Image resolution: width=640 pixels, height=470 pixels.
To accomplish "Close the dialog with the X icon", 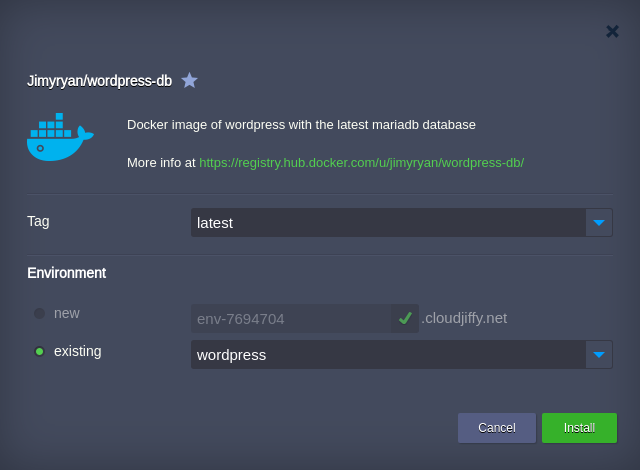I will coord(612,31).
